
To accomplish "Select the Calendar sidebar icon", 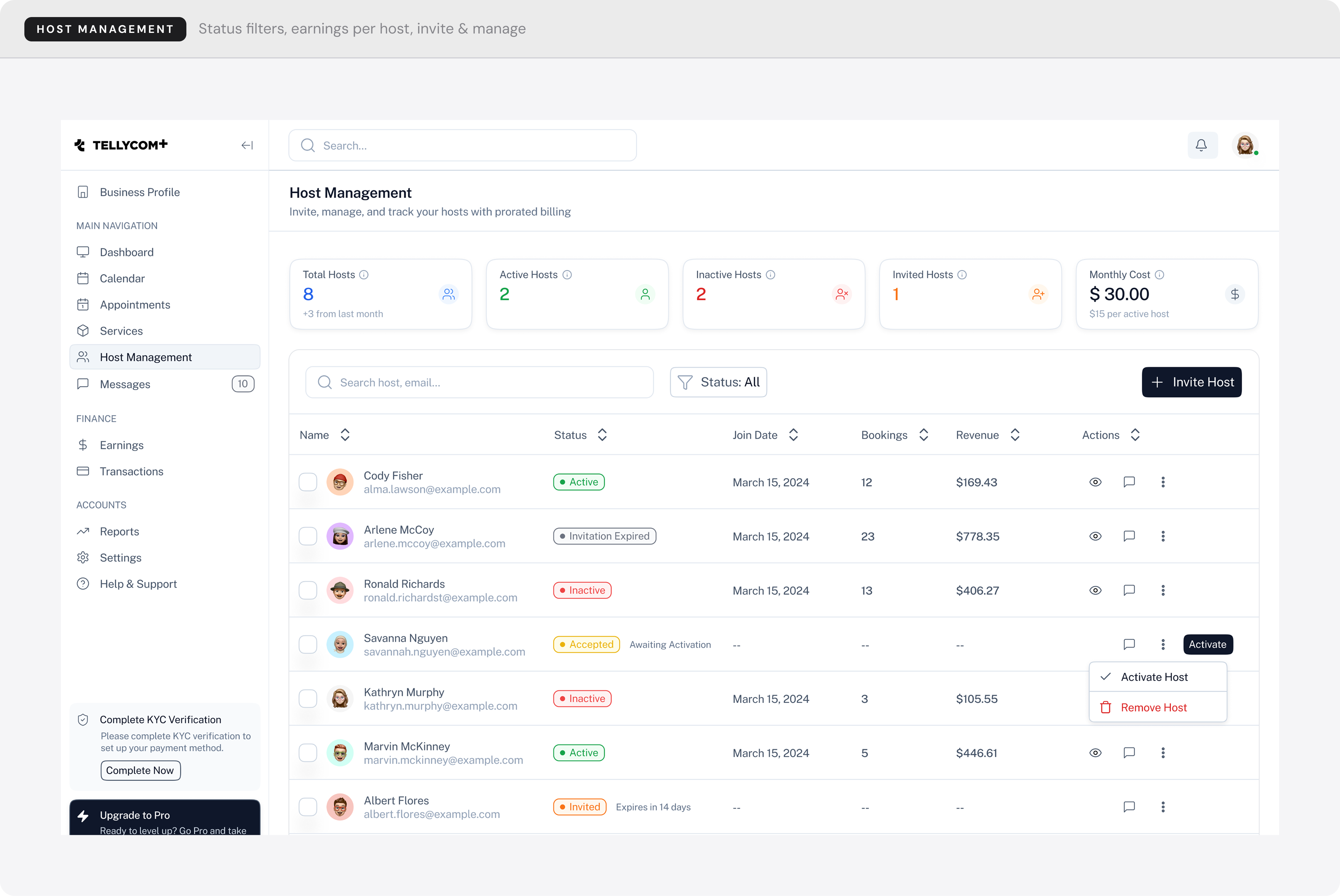I will 83,278.
